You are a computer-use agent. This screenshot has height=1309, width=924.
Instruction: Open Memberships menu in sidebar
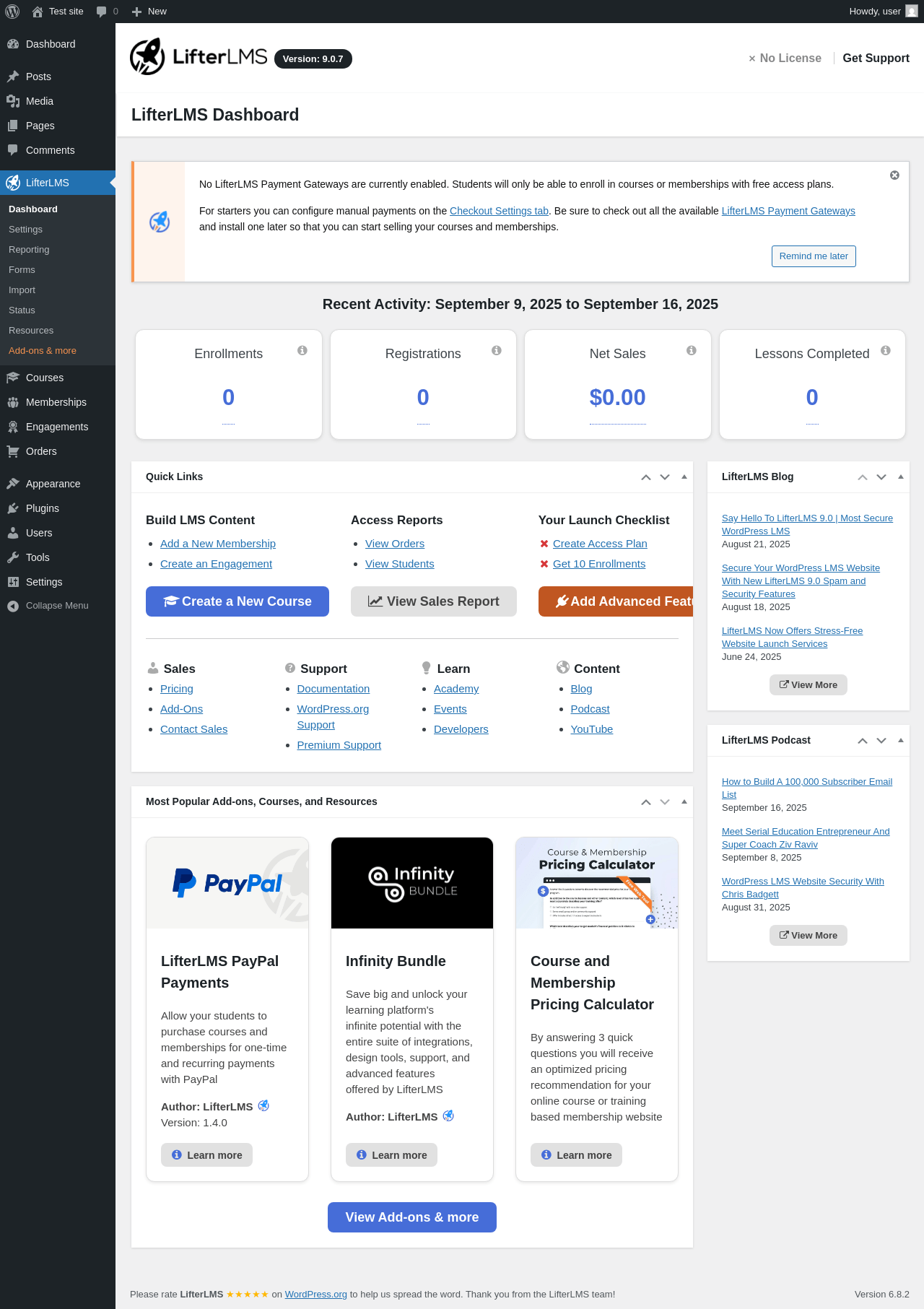pos(58,402)
